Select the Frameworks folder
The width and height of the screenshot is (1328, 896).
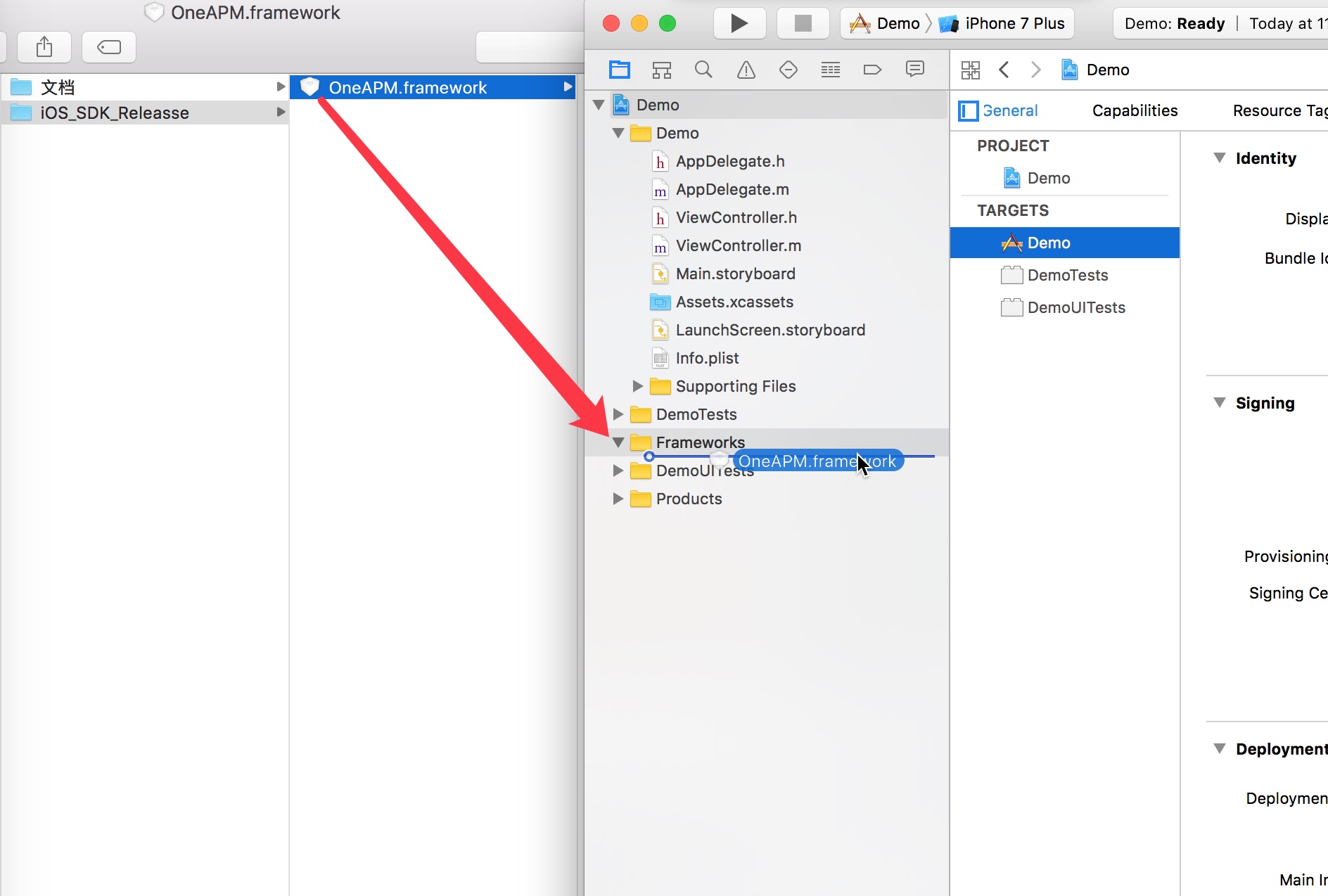click(700, 442)
